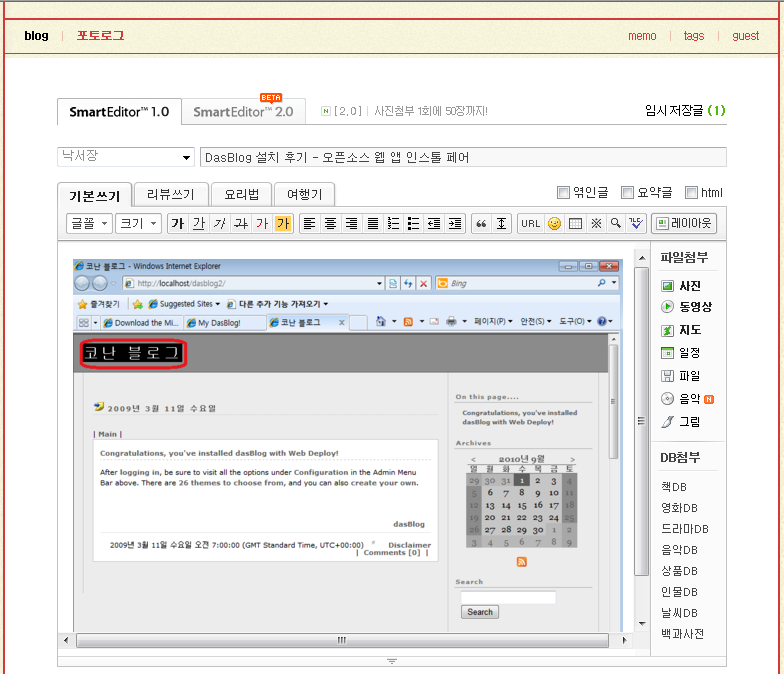The height and width of the screenshot is (674, 784).
Task: Switch to SmartEditor 2.0 beta tab
Action: [244, 112]
